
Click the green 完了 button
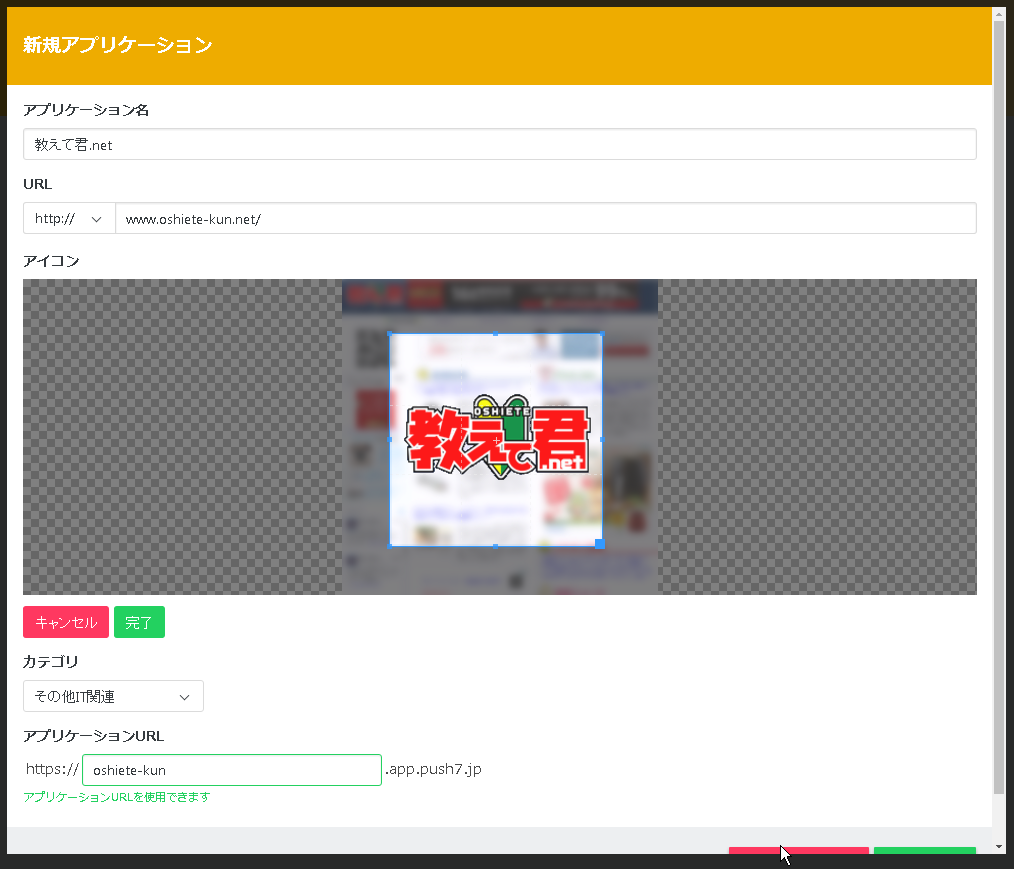tap(139, 622)
